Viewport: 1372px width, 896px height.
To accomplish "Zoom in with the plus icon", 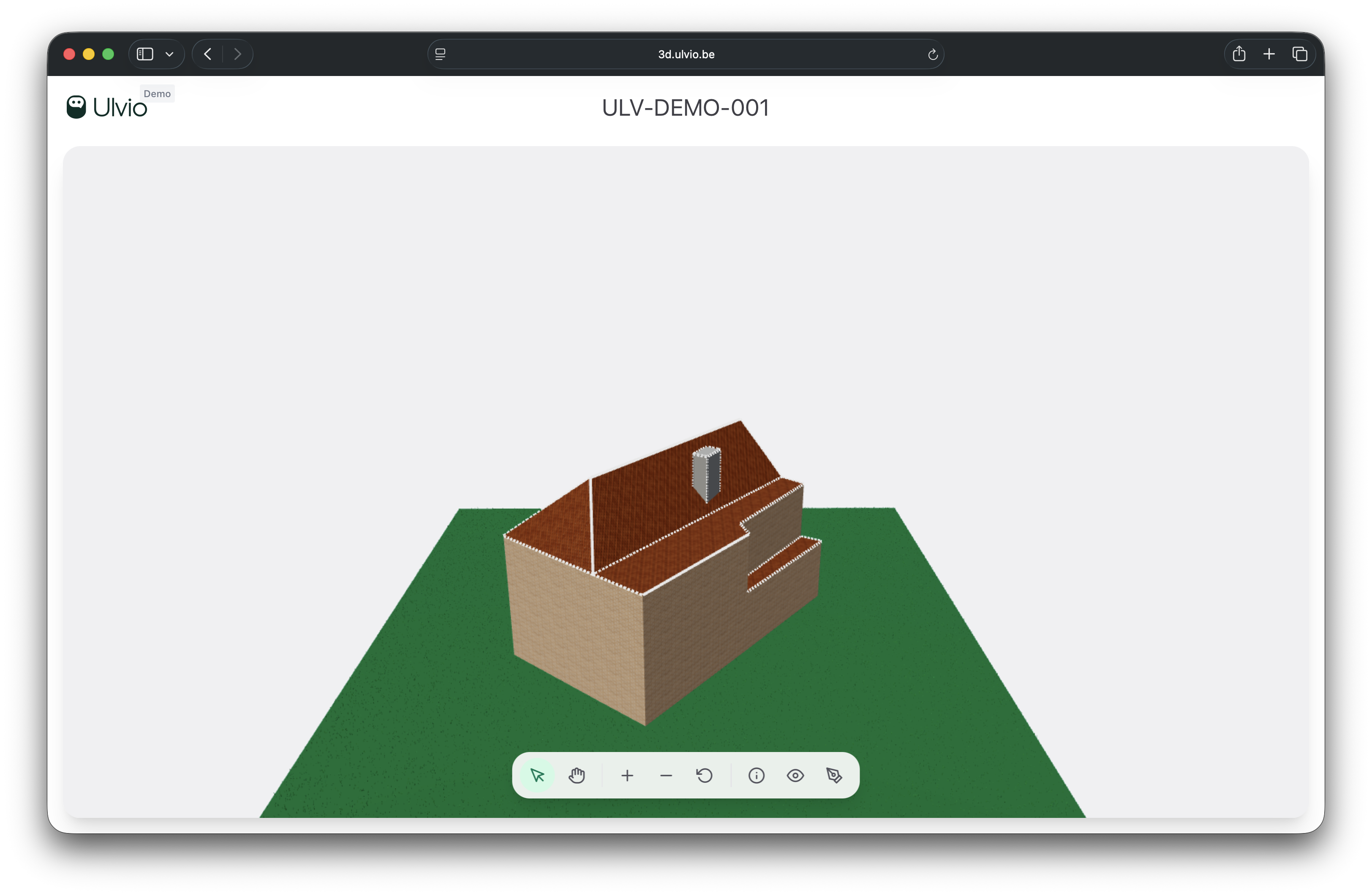I will click(627, 776).
